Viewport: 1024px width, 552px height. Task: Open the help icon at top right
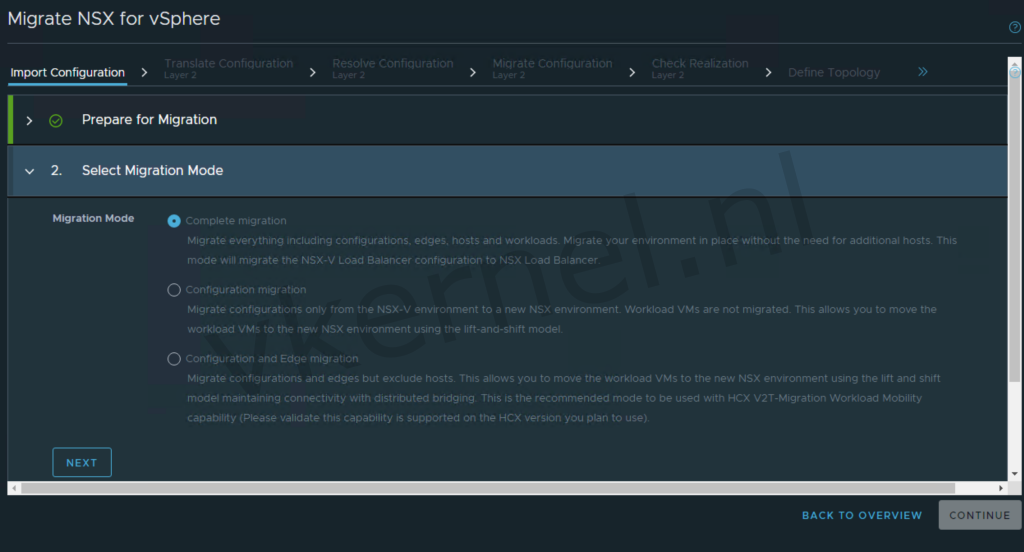(x=1014, y=27)
